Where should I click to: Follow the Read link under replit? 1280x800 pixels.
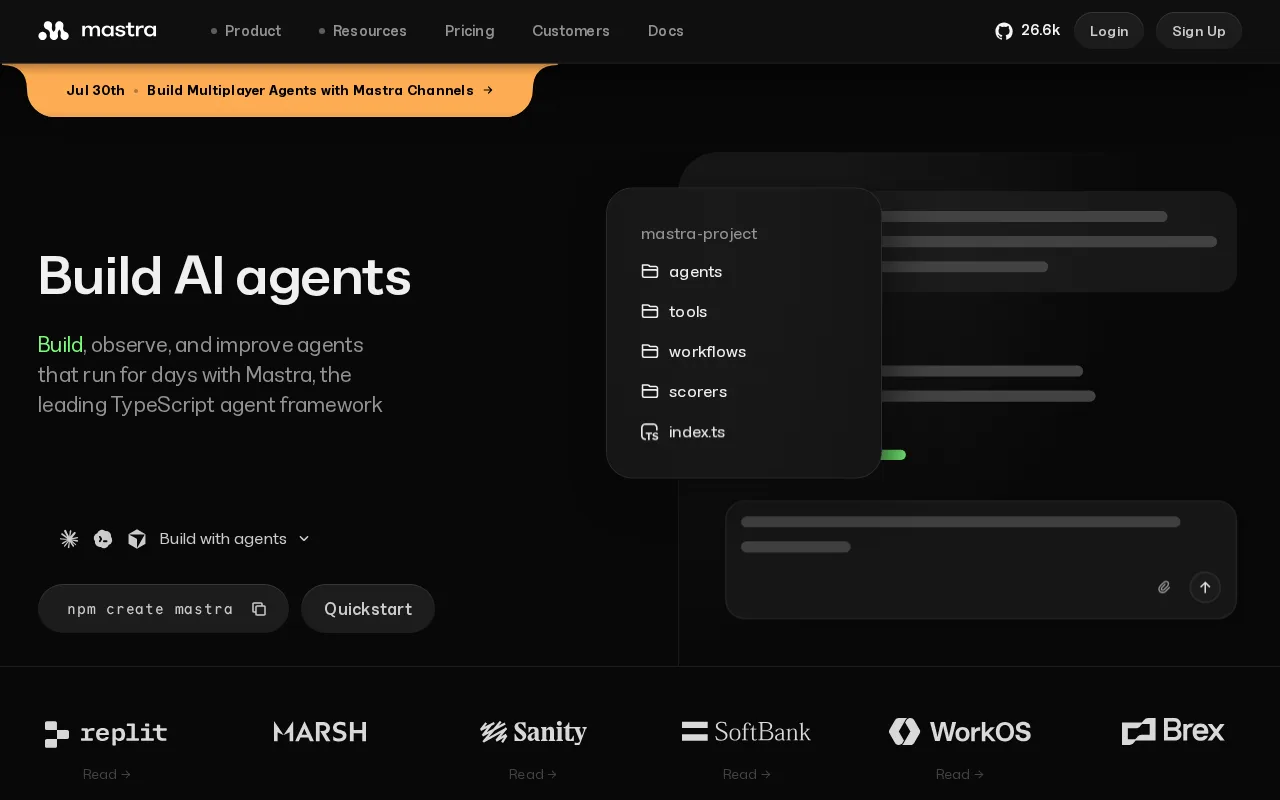106,774
